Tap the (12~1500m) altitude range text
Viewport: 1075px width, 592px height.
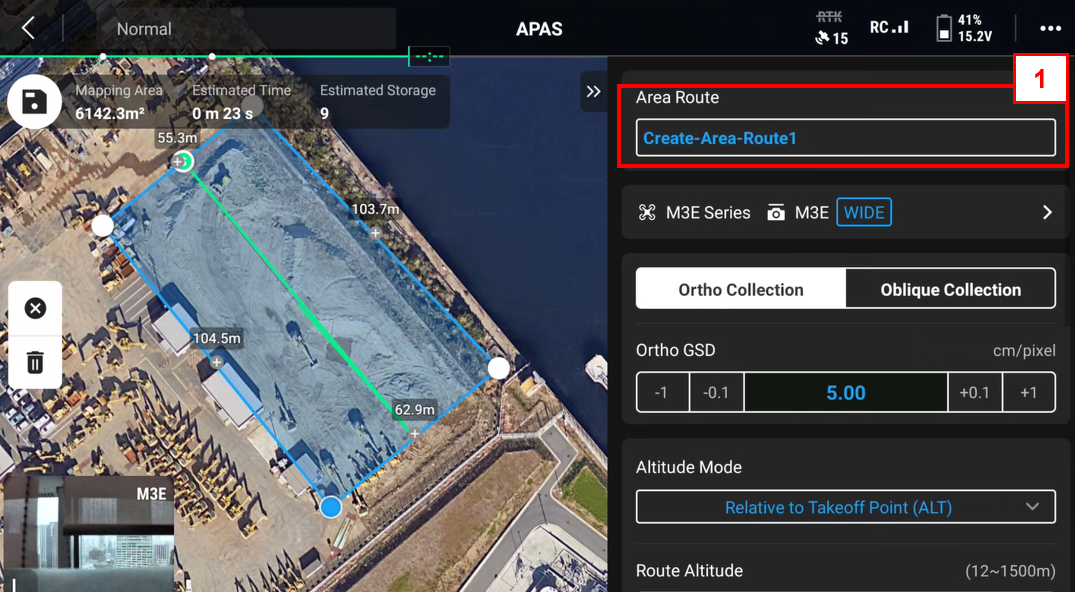pyautogui.click(x=1010, y=571)
